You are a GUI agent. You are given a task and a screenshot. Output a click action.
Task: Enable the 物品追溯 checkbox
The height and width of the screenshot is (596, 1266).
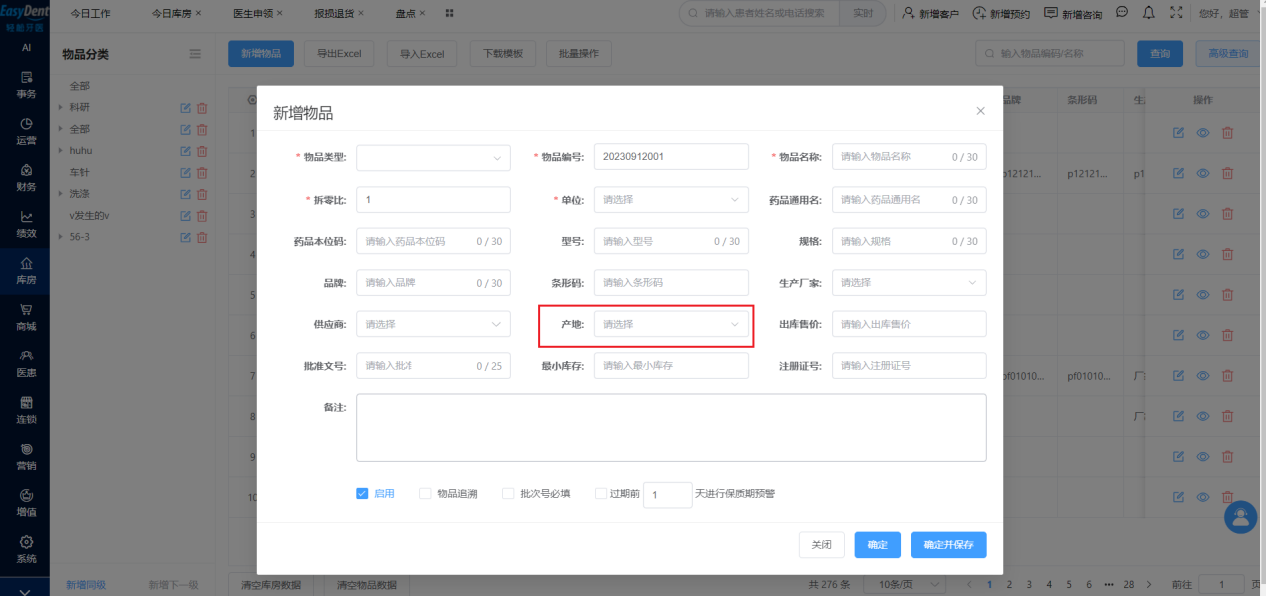[425, 493]
